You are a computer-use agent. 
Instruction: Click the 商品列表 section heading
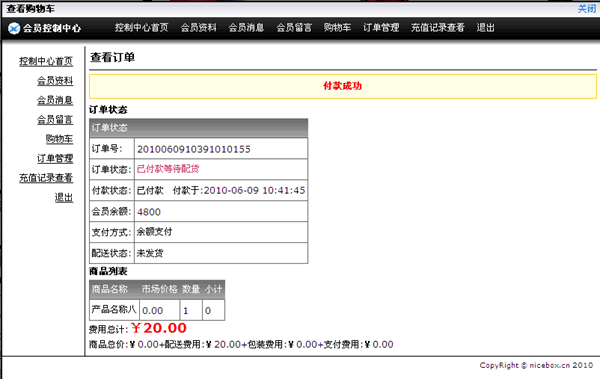point(108,271)
